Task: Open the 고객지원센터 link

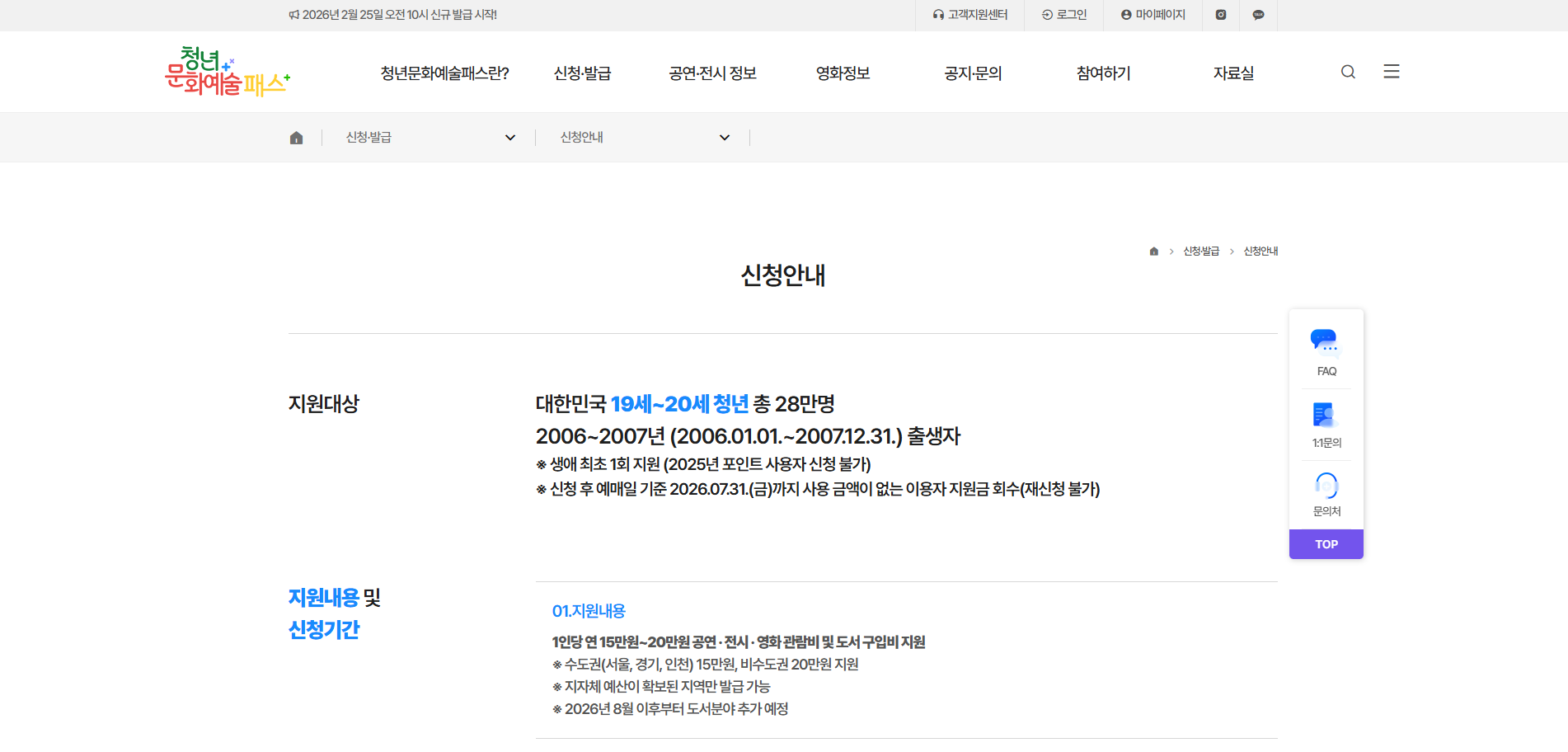Action: pos(970,15)
